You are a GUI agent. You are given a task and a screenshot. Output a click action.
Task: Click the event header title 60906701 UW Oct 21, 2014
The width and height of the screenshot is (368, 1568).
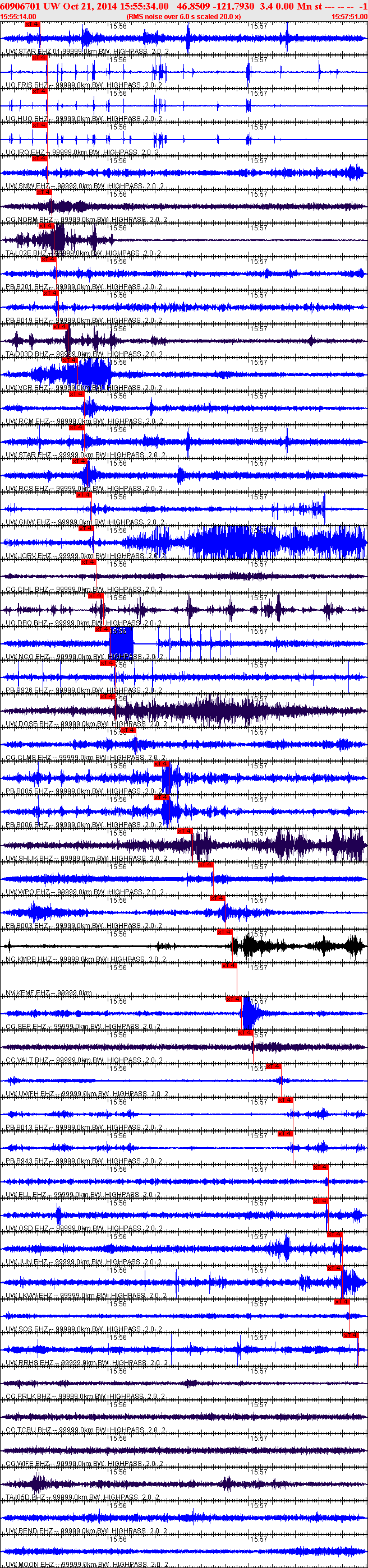tap(84, 6)
